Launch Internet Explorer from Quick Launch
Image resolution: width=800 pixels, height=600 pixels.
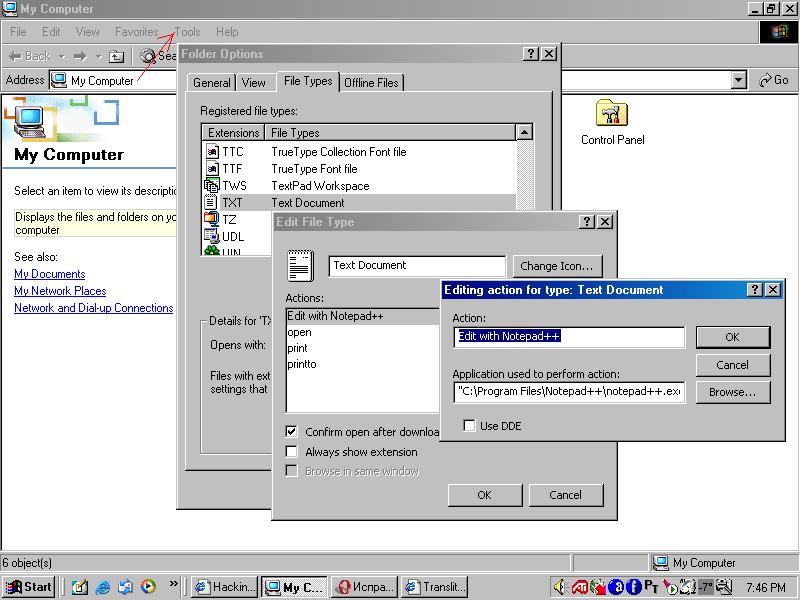click(x=103, y=587)
